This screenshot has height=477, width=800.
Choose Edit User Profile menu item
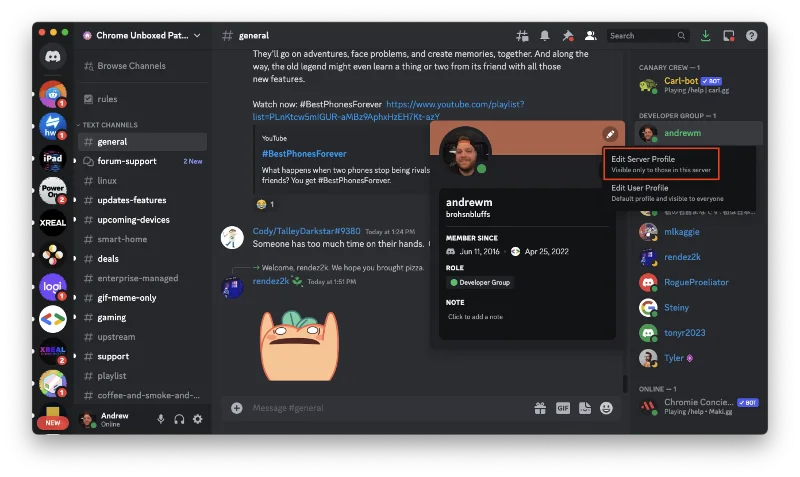(667, 192)
